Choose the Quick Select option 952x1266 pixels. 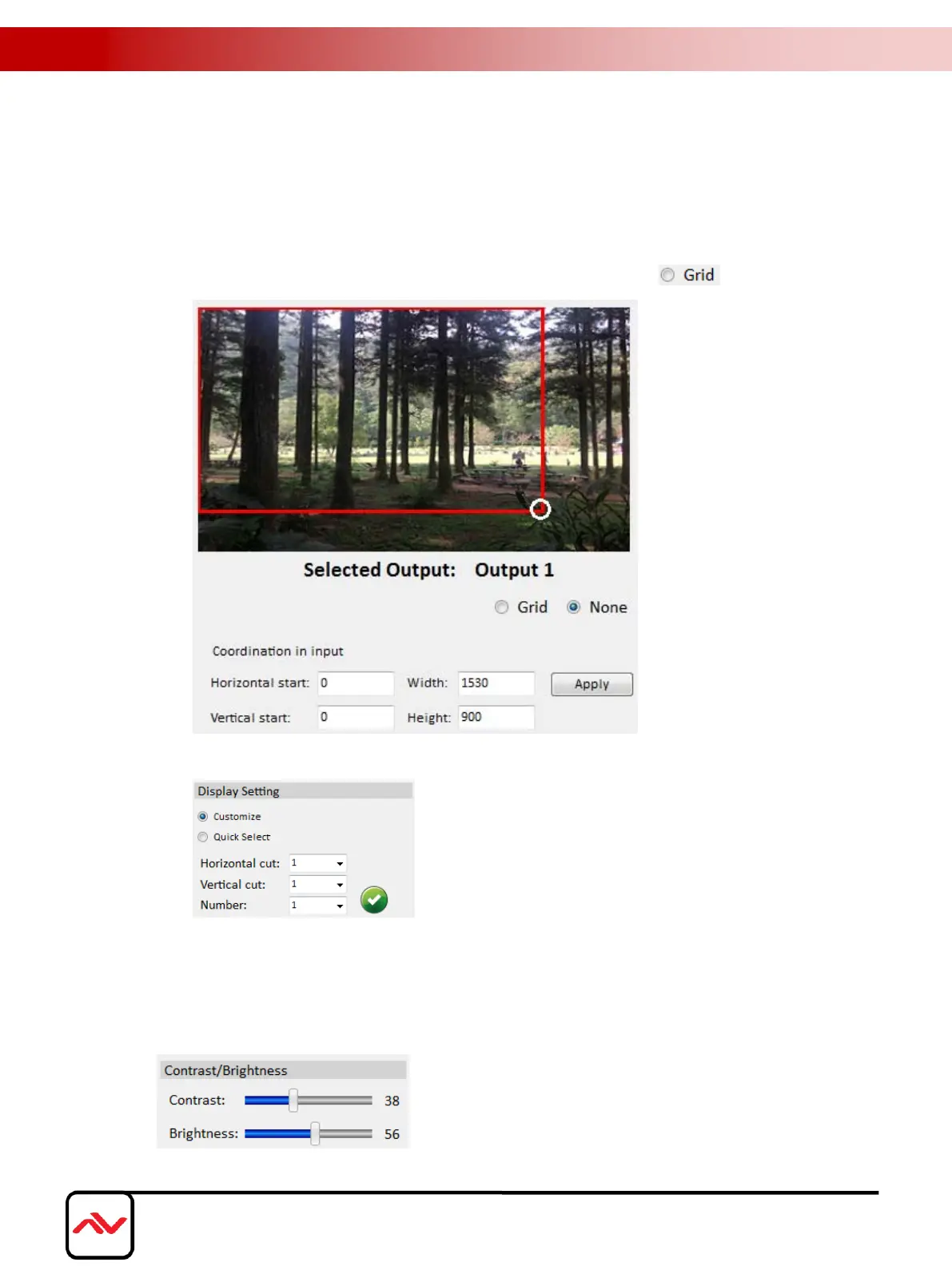(203, 837)
